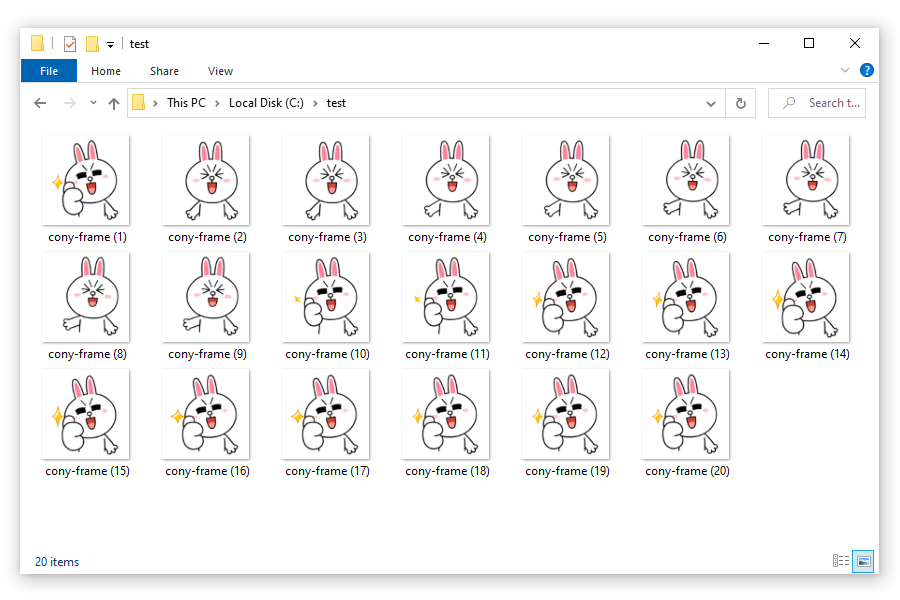Refresh the current folder view
Viewport: 900px width, 600px height.
click(740, 103)
